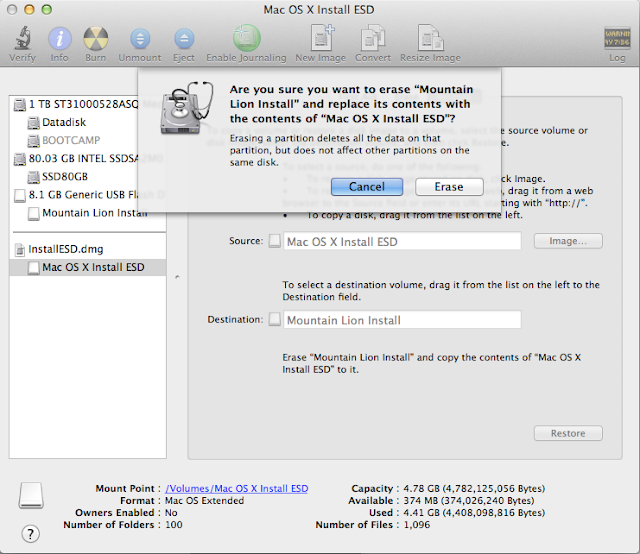Open the Info toolbar icon
The image size is (640, 554).
coord(60,39)
